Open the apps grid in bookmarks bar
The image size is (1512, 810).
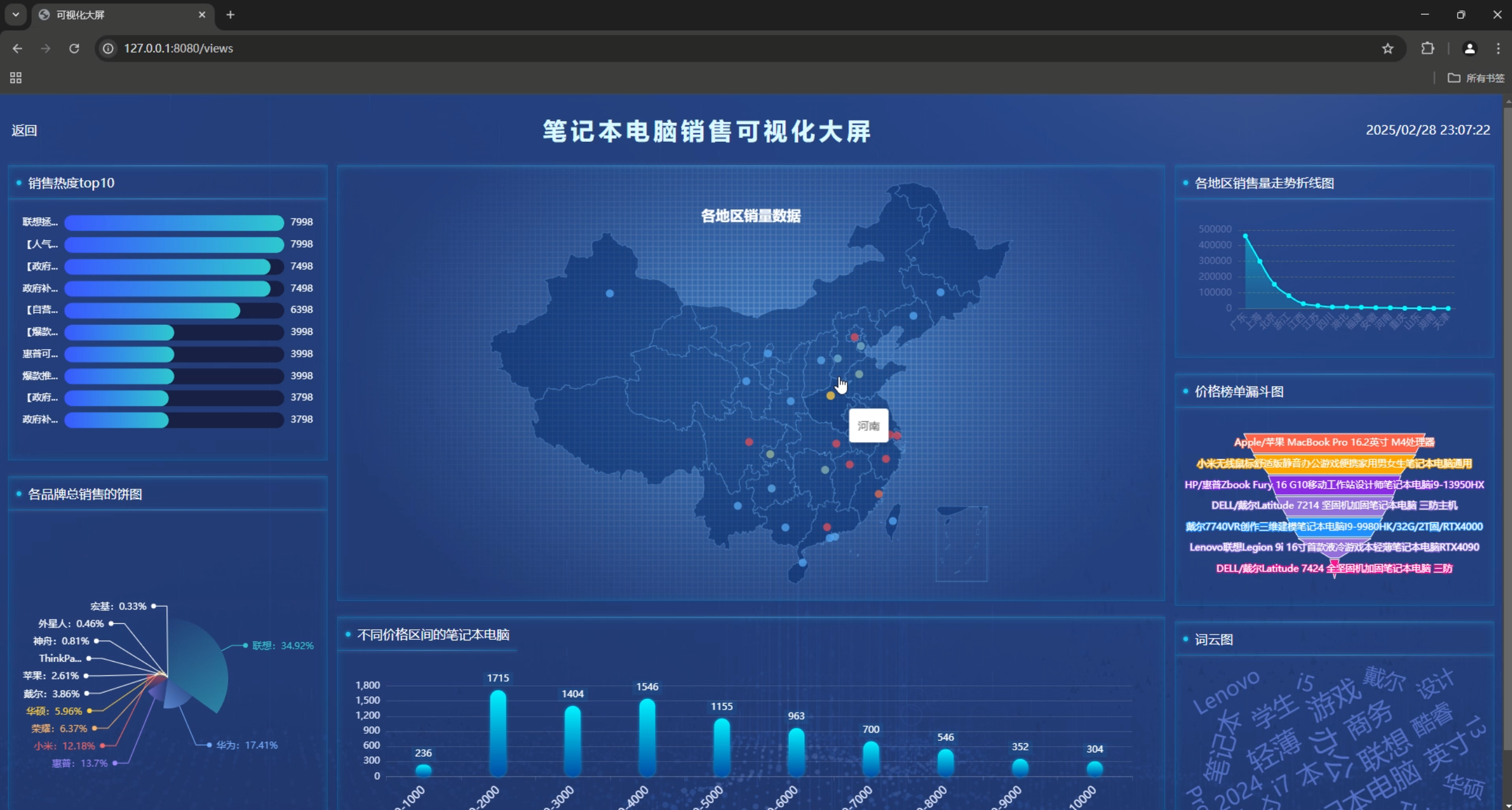coord(16,78)
